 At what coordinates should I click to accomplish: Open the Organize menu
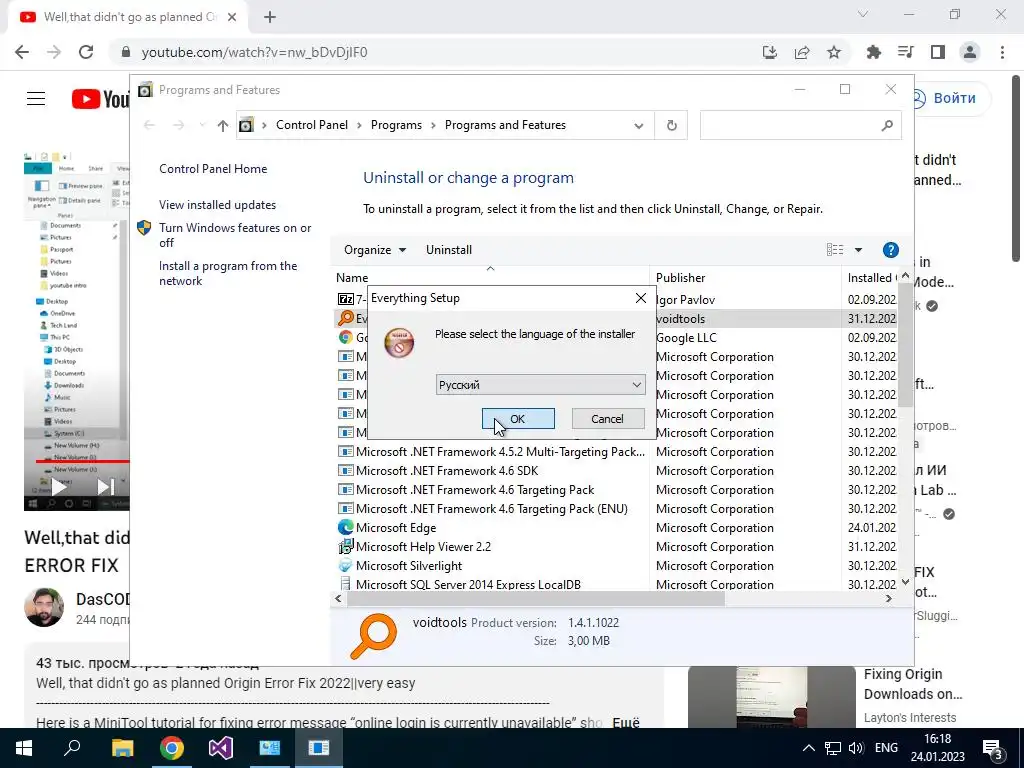tap(375, 249)
